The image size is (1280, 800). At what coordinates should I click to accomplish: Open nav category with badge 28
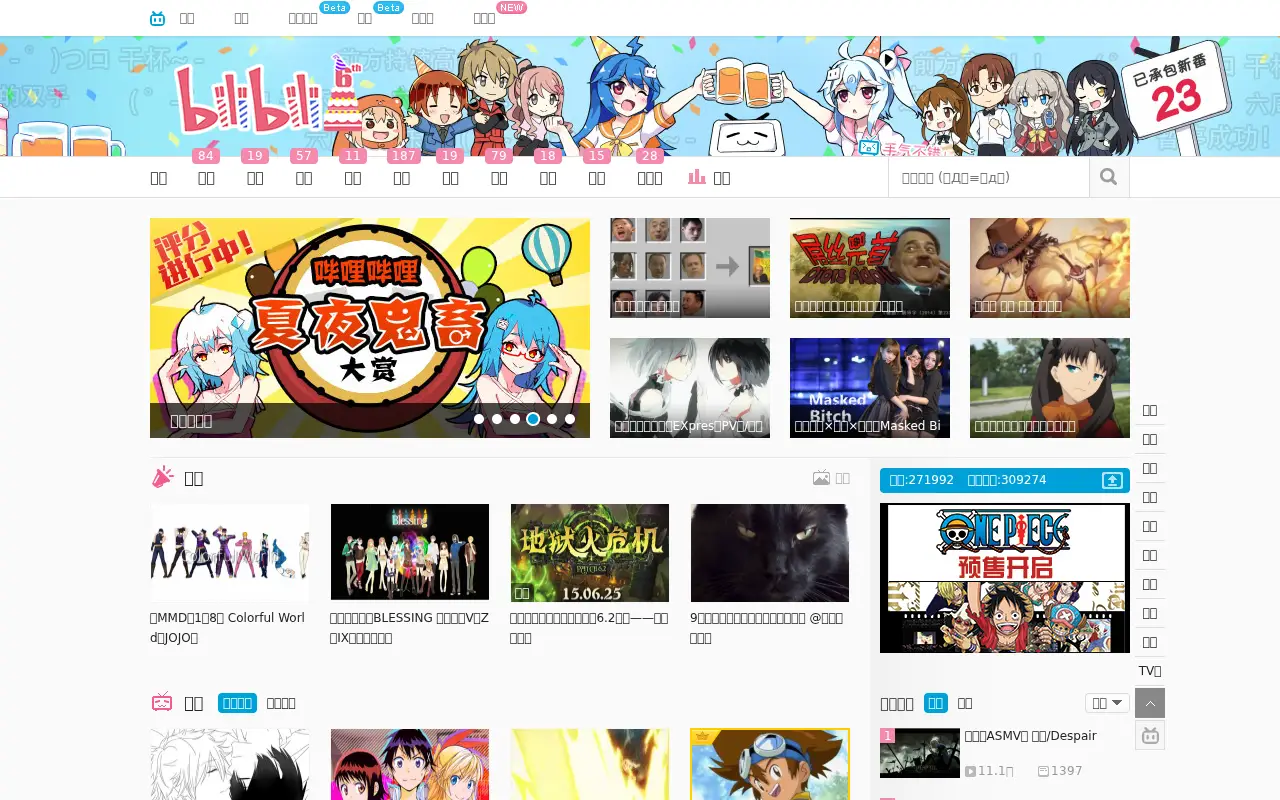(x=650, y=177)
